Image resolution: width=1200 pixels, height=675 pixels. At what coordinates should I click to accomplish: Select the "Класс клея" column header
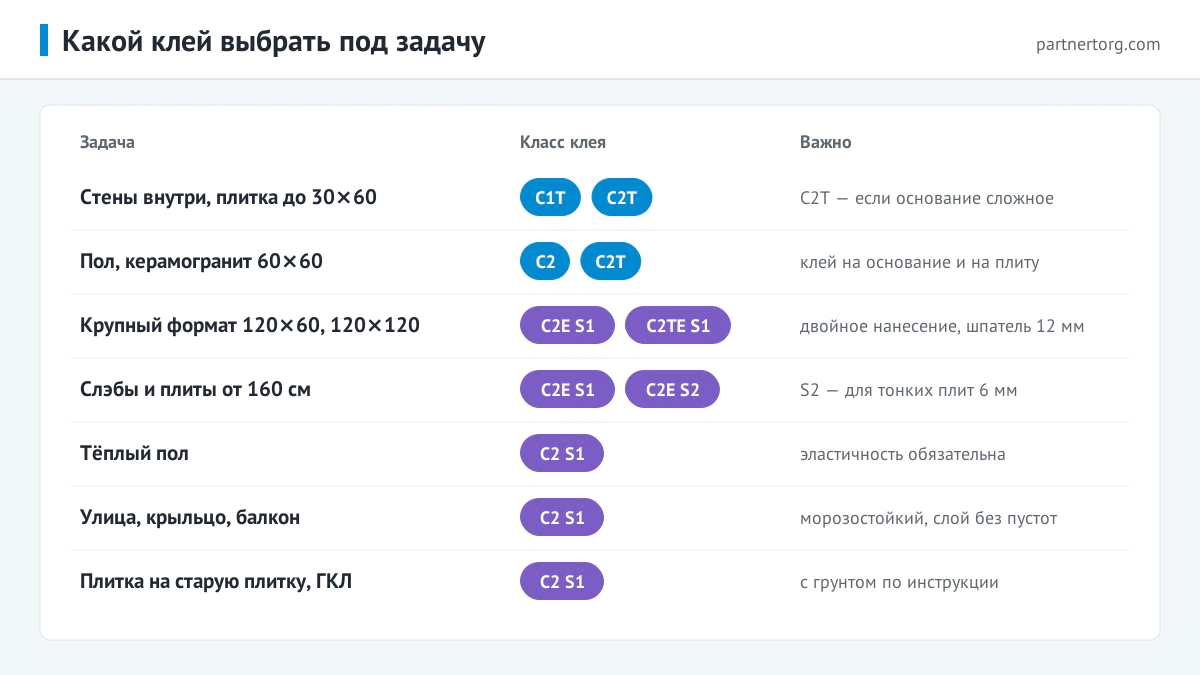point(563,142)
